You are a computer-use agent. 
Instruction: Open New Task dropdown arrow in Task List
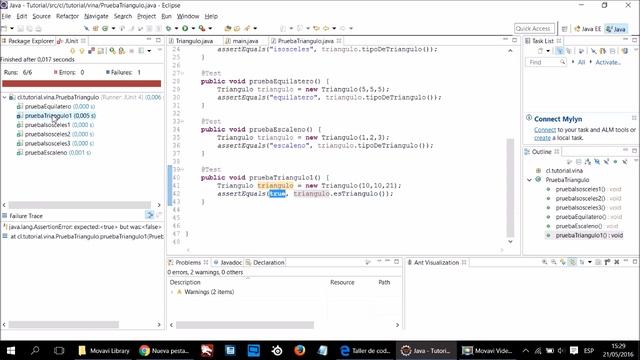[548, 51]
